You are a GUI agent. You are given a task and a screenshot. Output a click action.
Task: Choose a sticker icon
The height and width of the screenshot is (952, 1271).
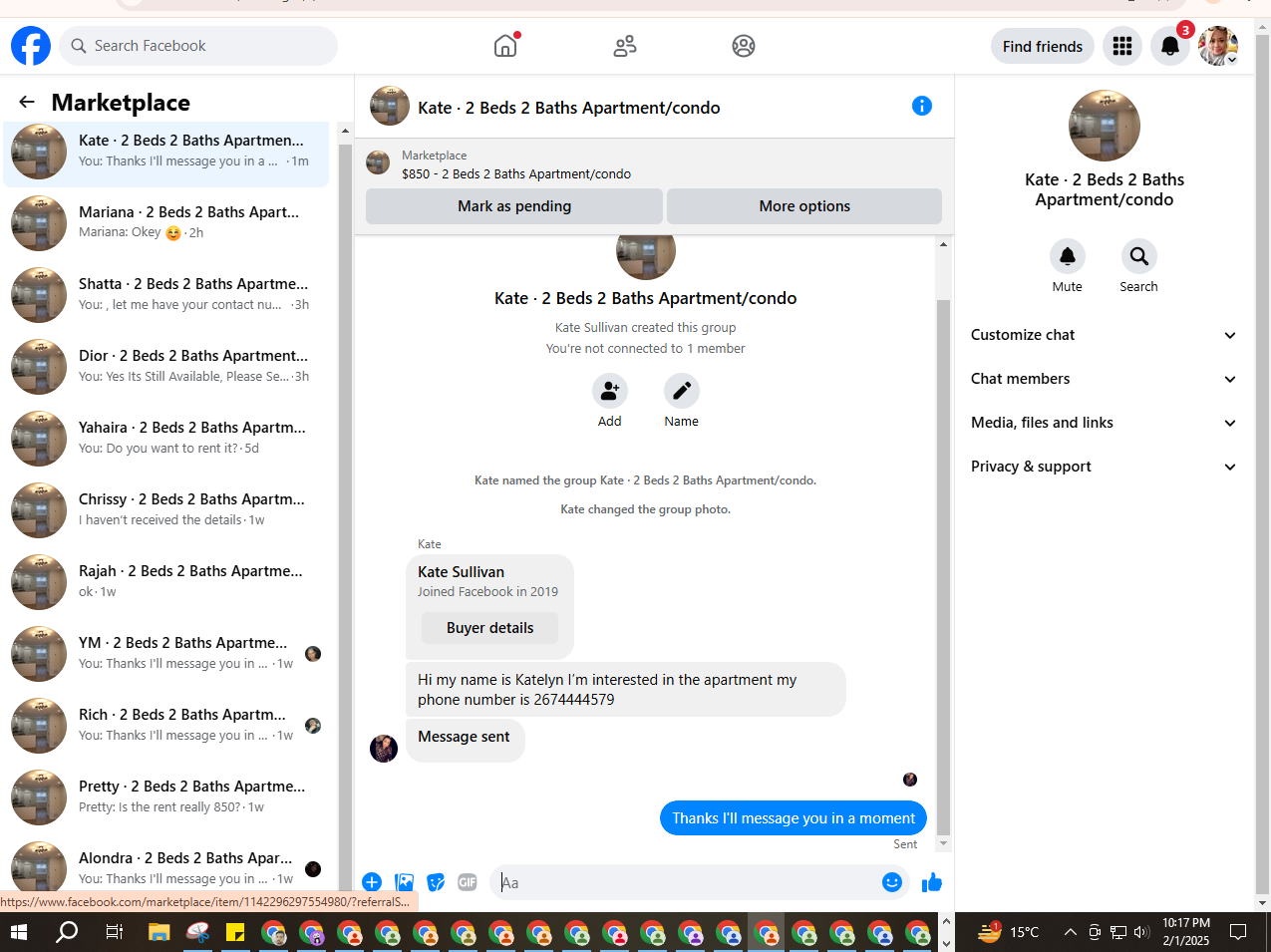(436, 882)
